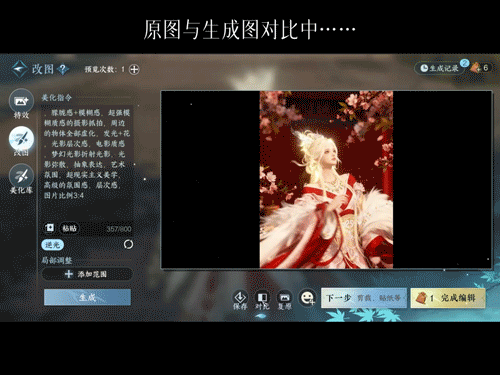Click the clipboard icon left of 粘贴

50,228
